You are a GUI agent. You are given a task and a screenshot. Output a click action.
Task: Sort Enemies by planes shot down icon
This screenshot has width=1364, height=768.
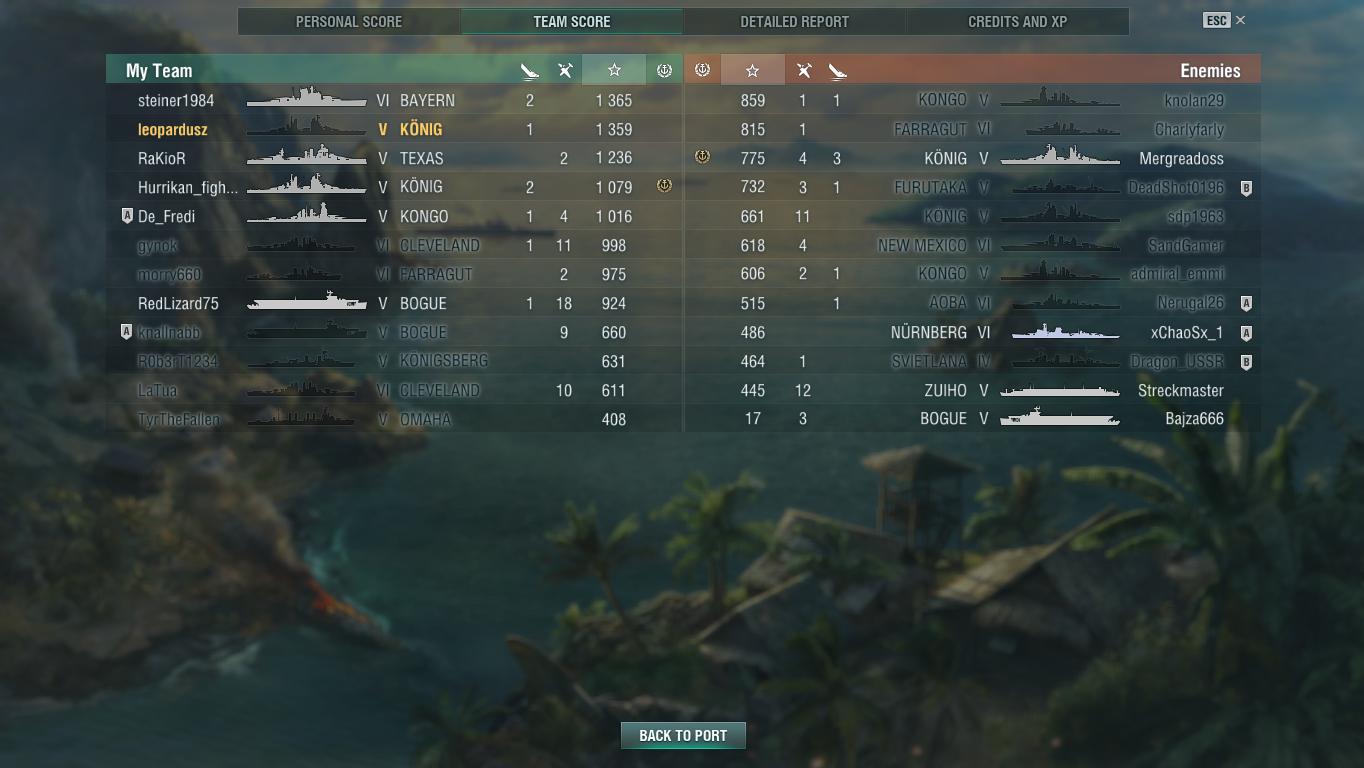pos(803,70)
